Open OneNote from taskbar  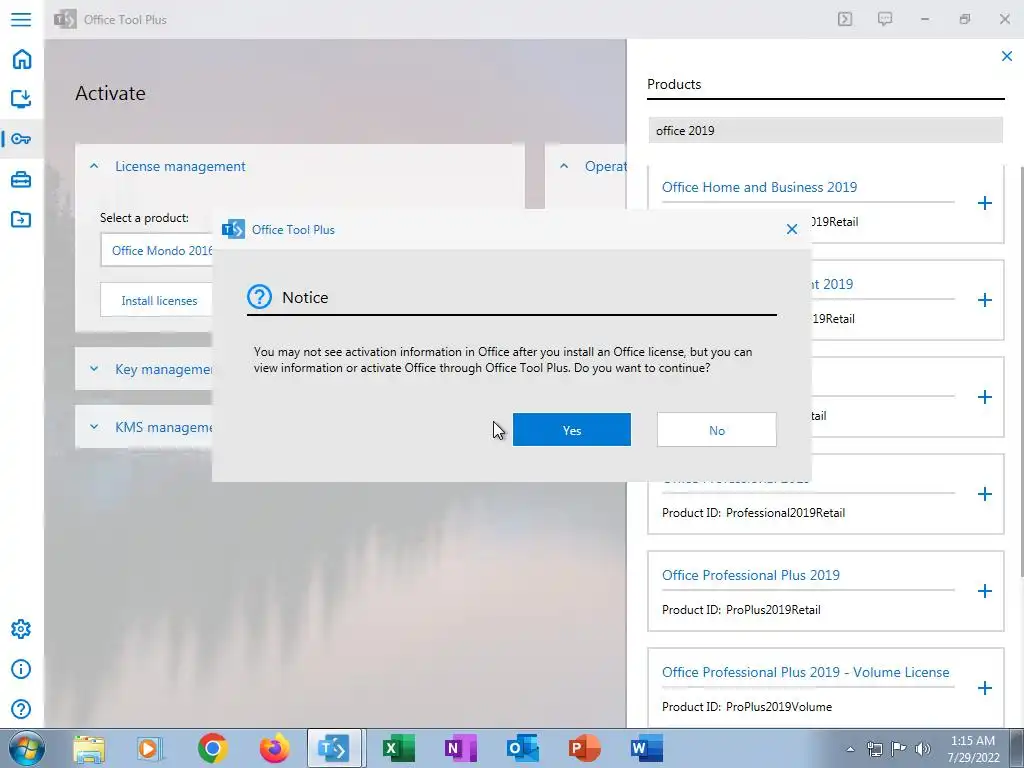[x=460, y=748]
